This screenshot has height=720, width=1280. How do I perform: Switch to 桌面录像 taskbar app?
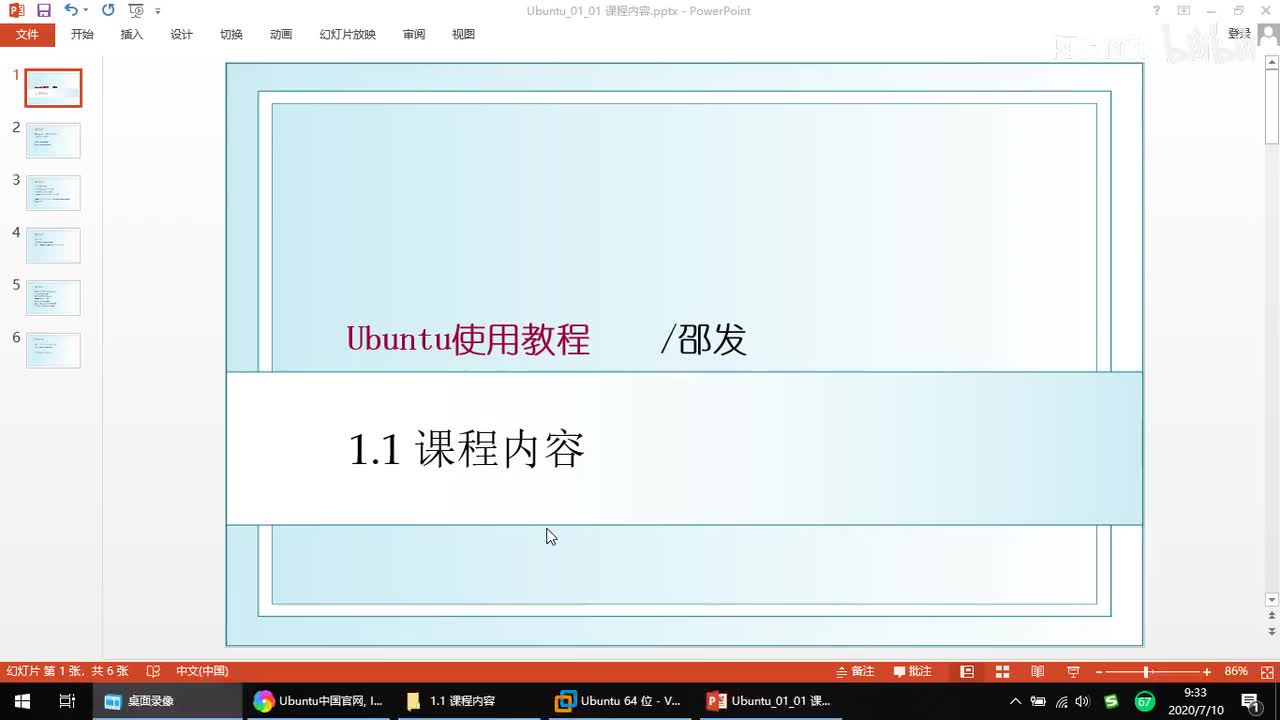tap(167, 701)
